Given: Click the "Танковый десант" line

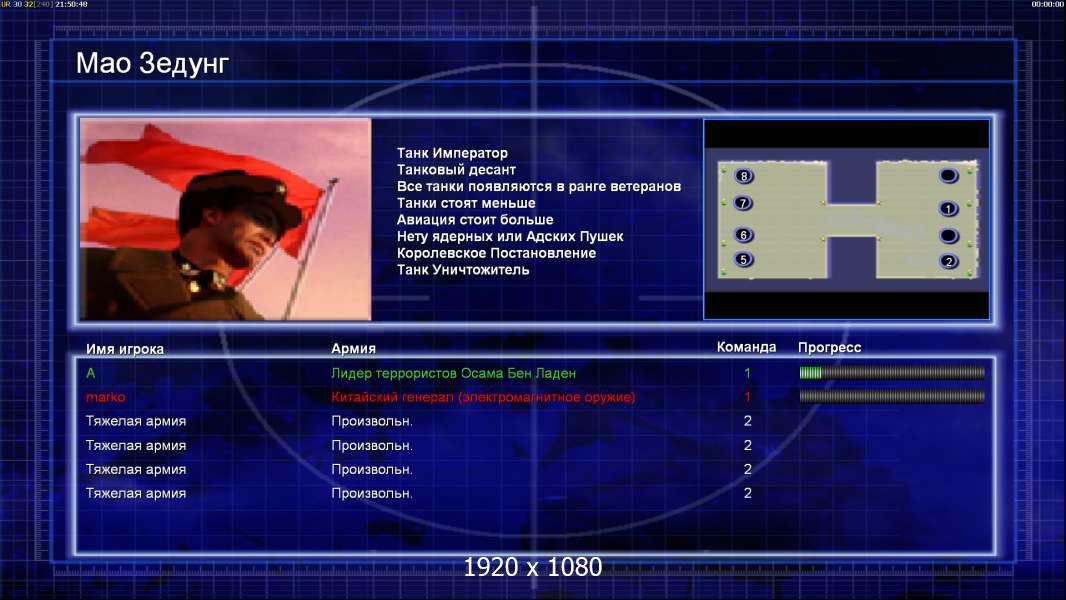Looking at the screenshot, I should [x=456, y=170].
